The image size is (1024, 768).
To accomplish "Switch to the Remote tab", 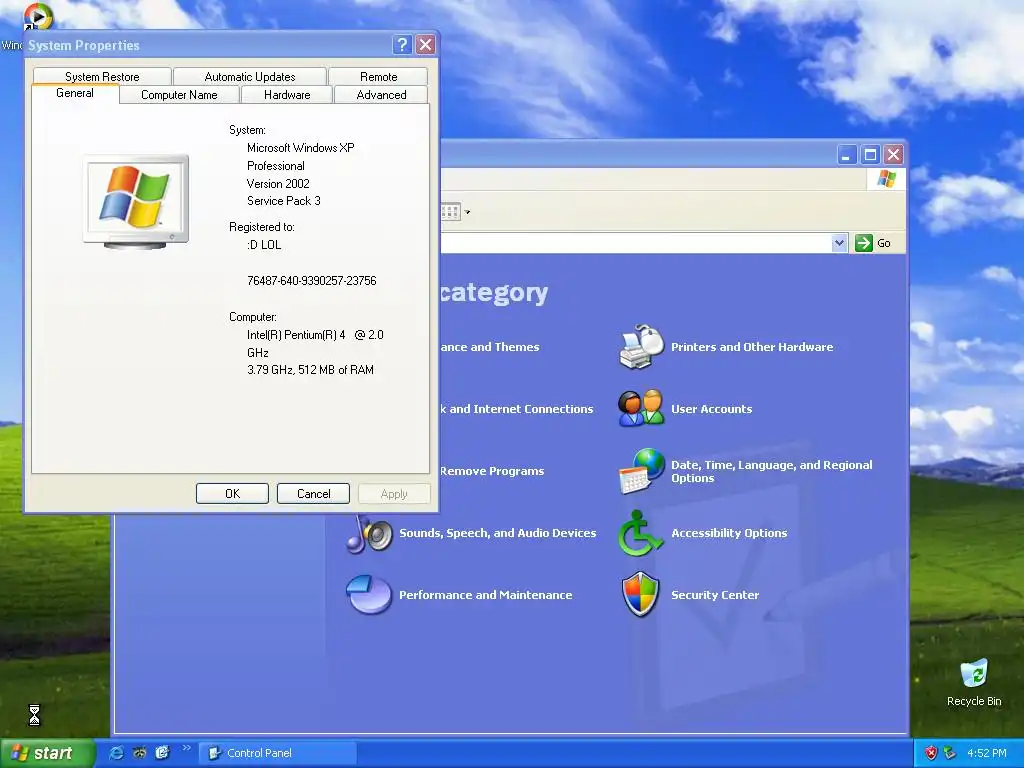I will 378,76.
